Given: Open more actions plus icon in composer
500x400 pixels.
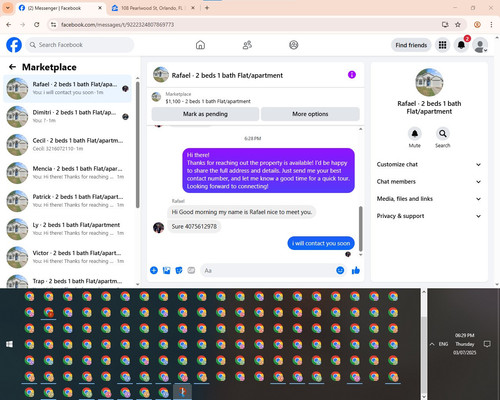Looking at the screenshot, I should click(x=154, y=270).
